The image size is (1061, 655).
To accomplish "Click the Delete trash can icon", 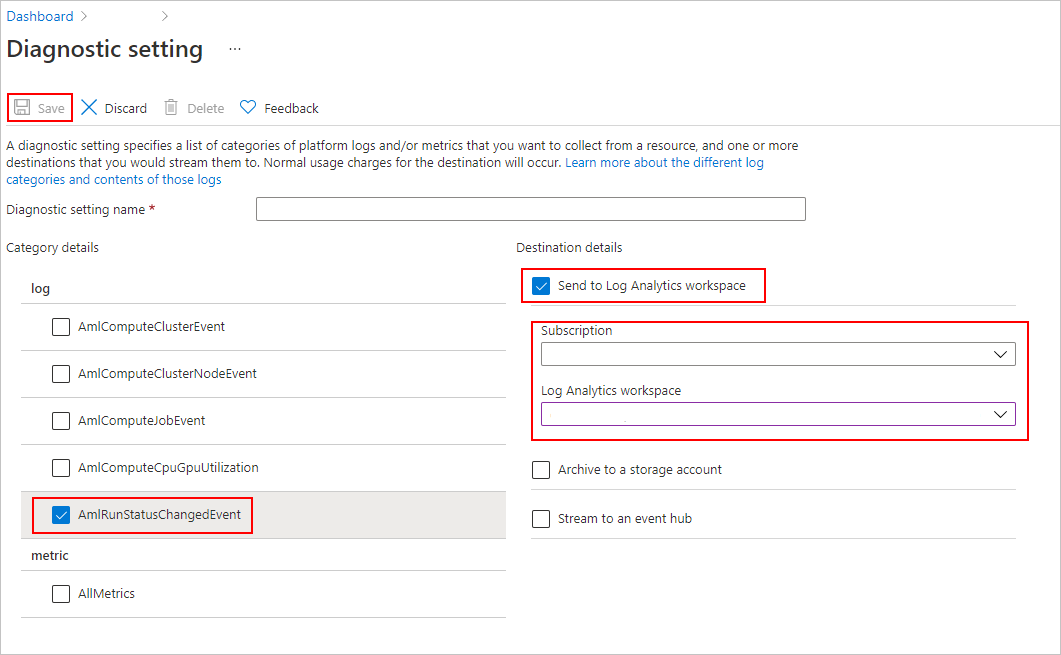I will [172, 108].
